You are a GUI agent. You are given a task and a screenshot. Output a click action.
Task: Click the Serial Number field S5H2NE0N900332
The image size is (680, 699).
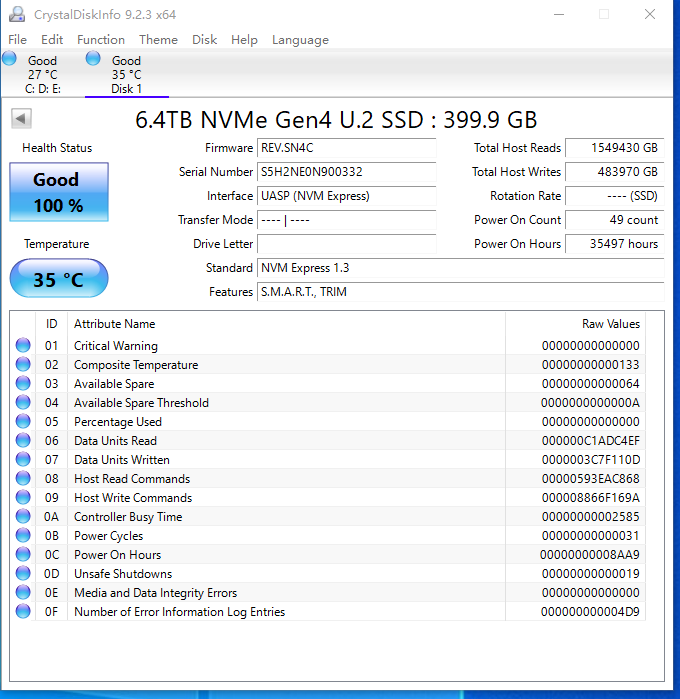click(346, 172)
